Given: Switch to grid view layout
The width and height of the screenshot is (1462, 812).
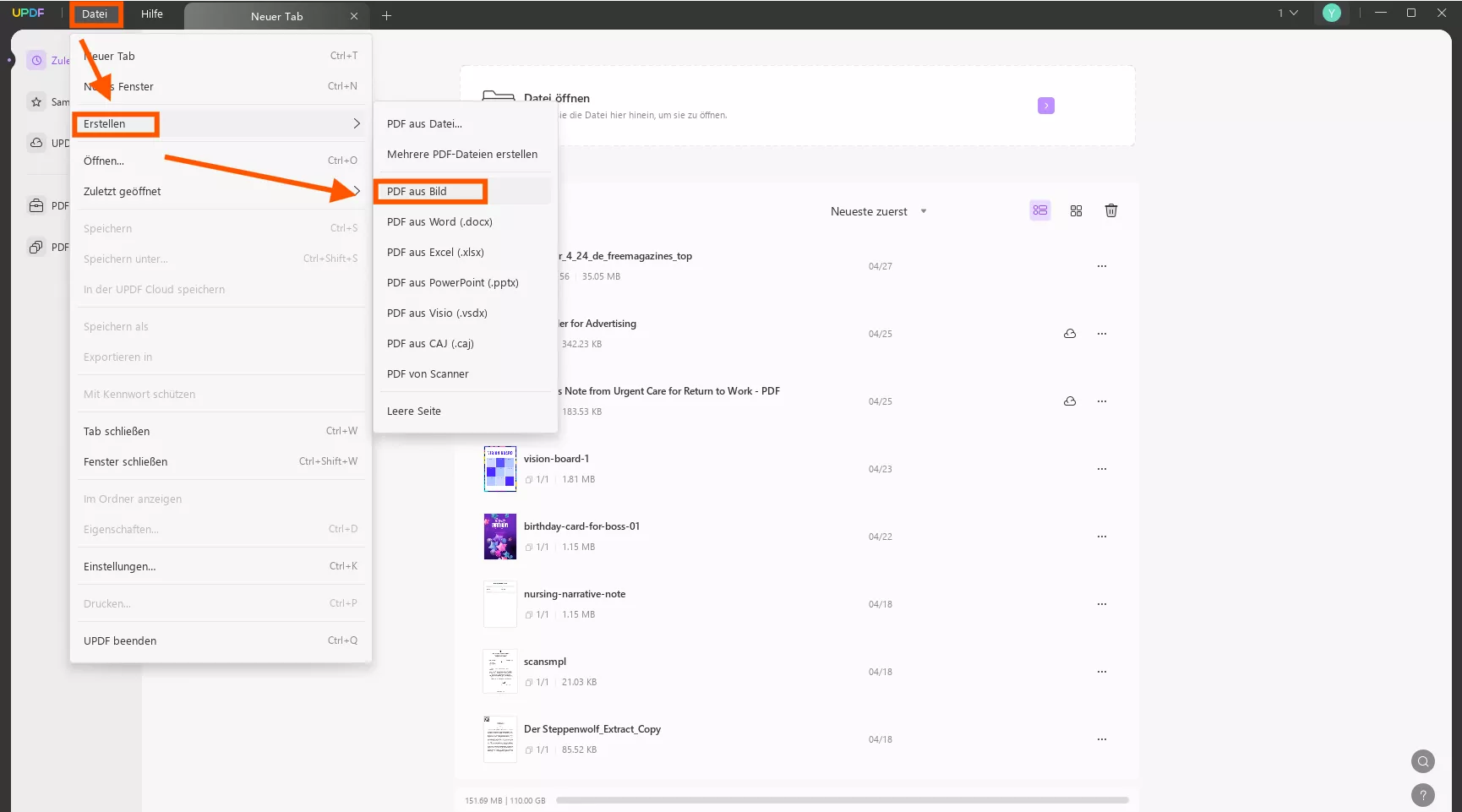Looking at the screenshot, I should coord(1076,210).
